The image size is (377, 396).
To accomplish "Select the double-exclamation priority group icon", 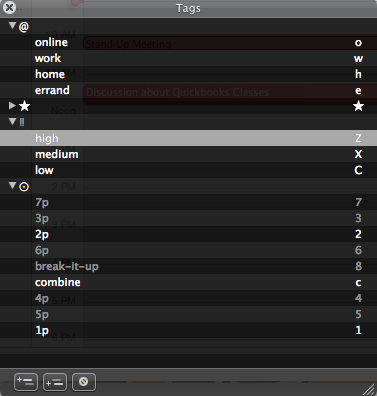I will pyautogui.click(x=22, y=122).
